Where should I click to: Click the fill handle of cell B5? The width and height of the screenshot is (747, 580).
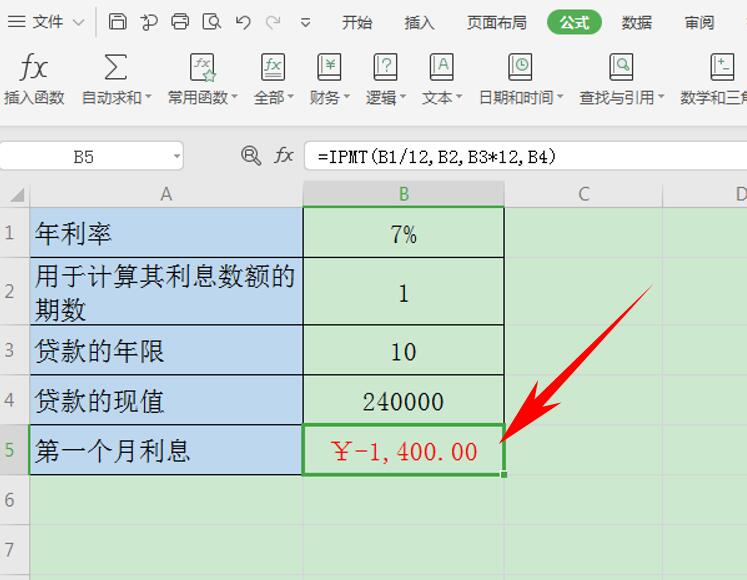pyautogui.click(x=504, y=474)
